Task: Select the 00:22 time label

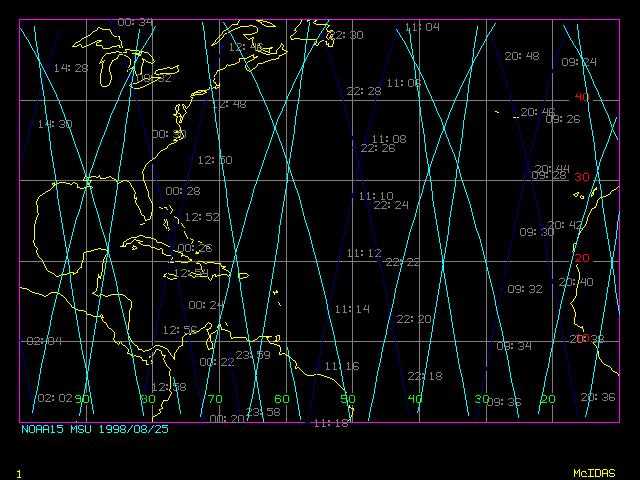Action: pos(217,362)
